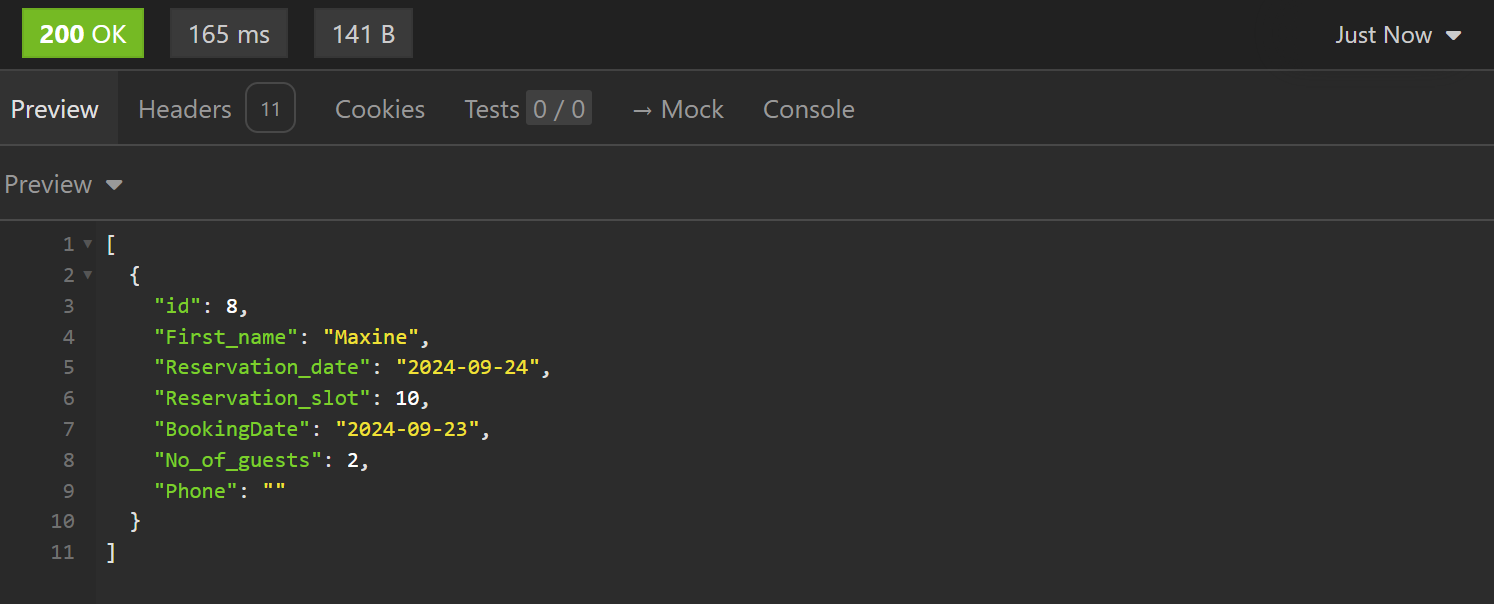Collapse the JSON object at line 2
The width and height of the screenshot is (1494, 604).
[87, 275]
